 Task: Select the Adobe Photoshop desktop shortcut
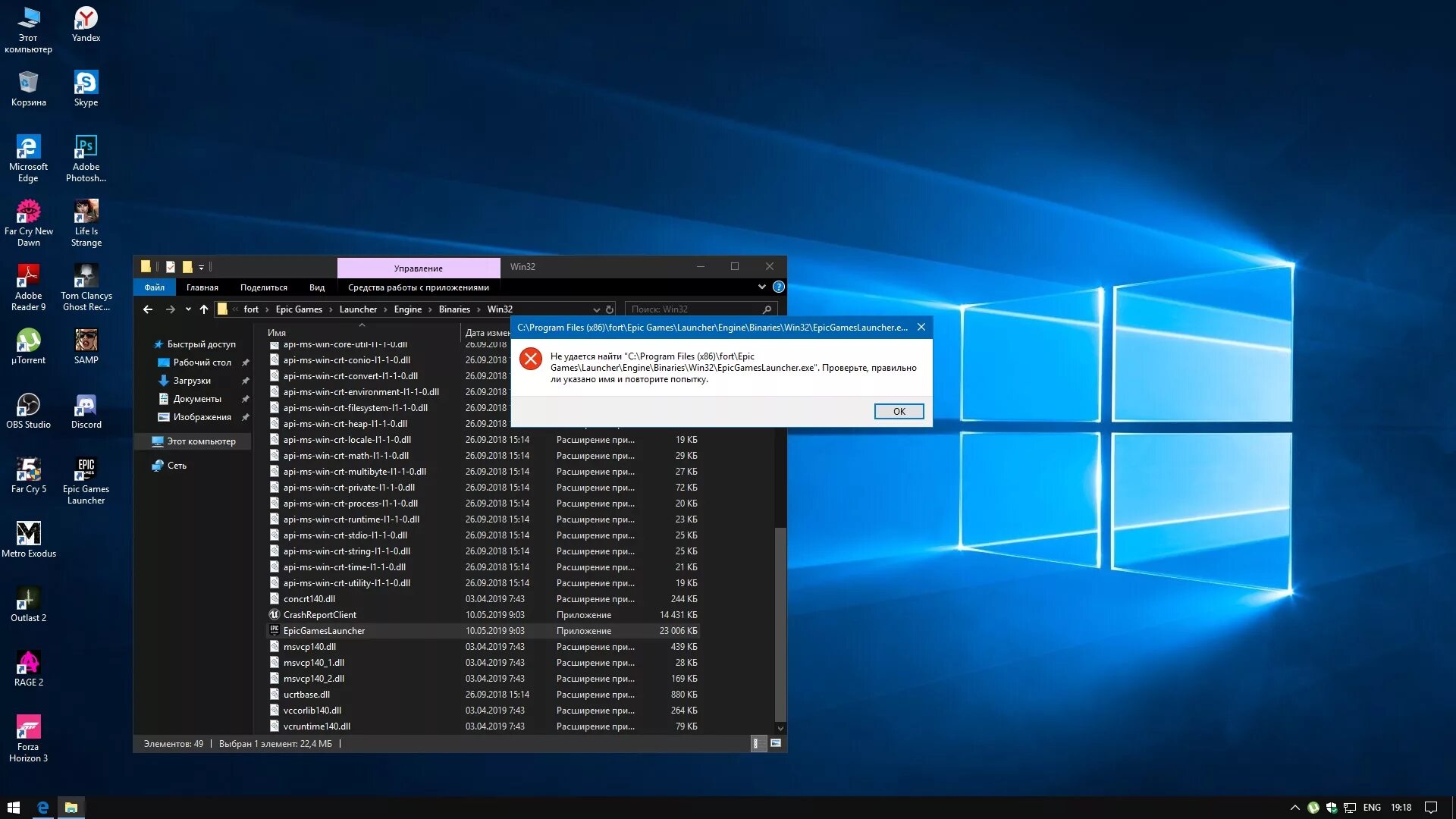pyautogui.click(x=86, y=158)
